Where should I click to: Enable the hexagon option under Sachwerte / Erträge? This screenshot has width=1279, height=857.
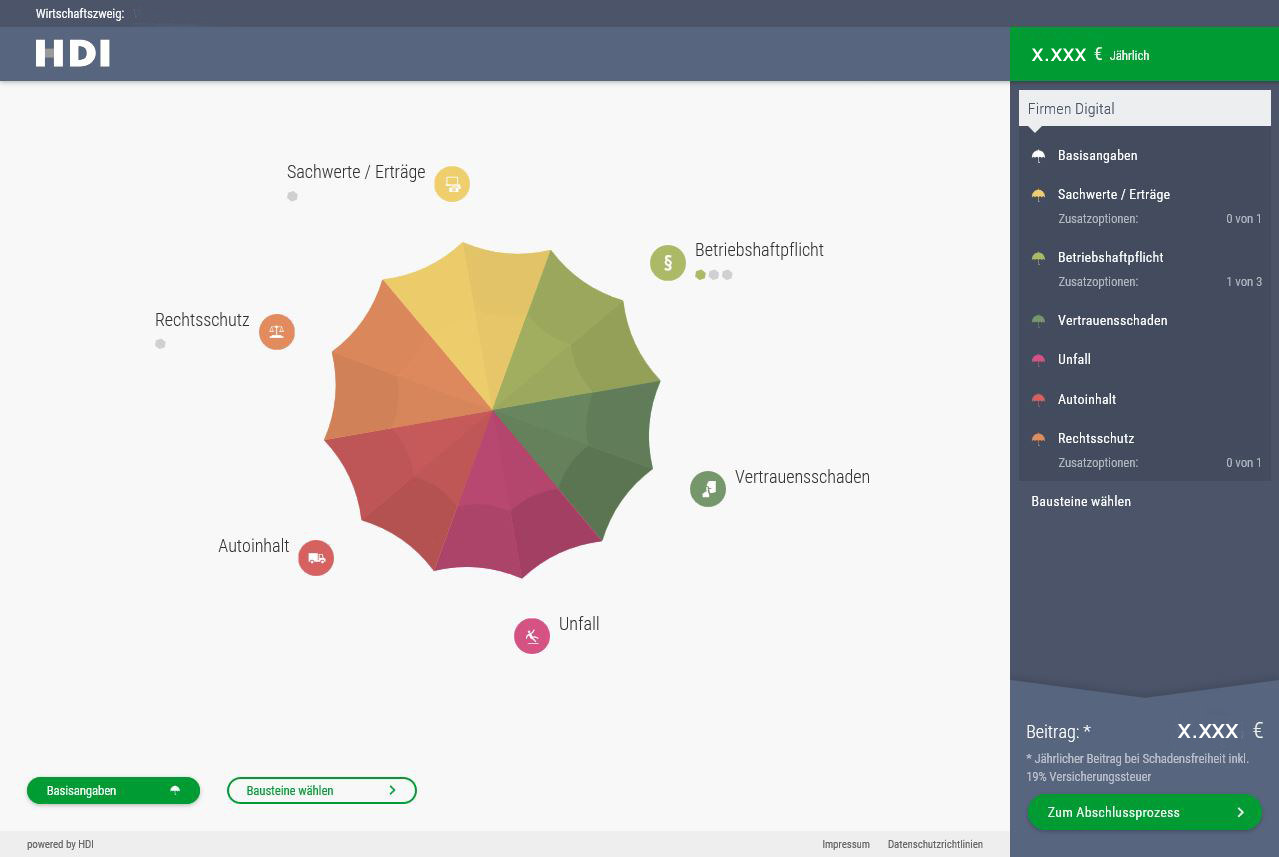(x=292, y=197)
